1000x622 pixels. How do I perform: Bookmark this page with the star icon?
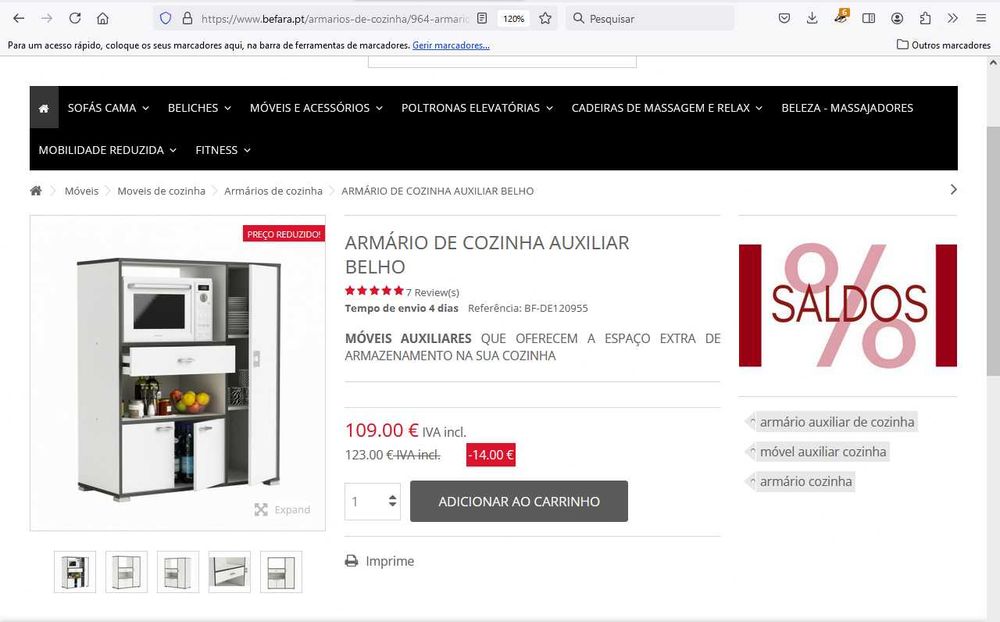pyautogui.click(x=545, y=19)
